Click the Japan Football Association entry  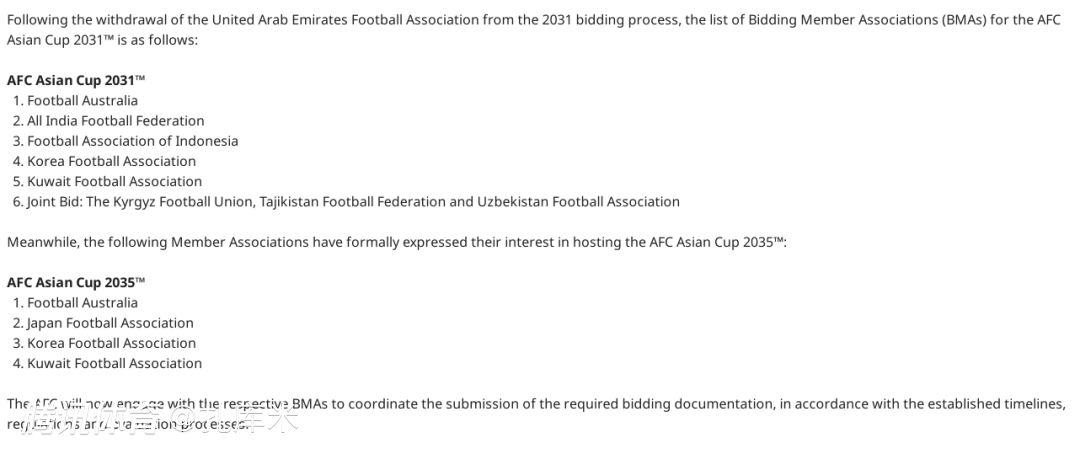click(x=110, y=323)
